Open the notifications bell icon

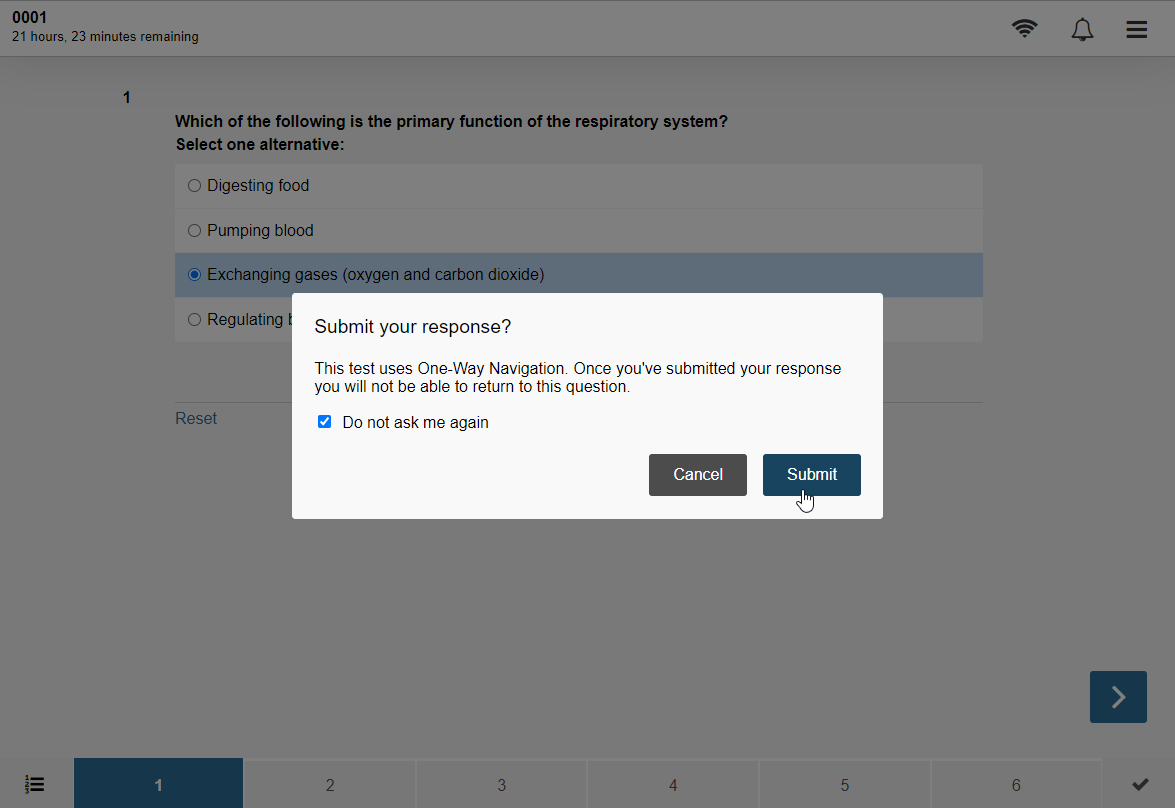pos(1081,29)
